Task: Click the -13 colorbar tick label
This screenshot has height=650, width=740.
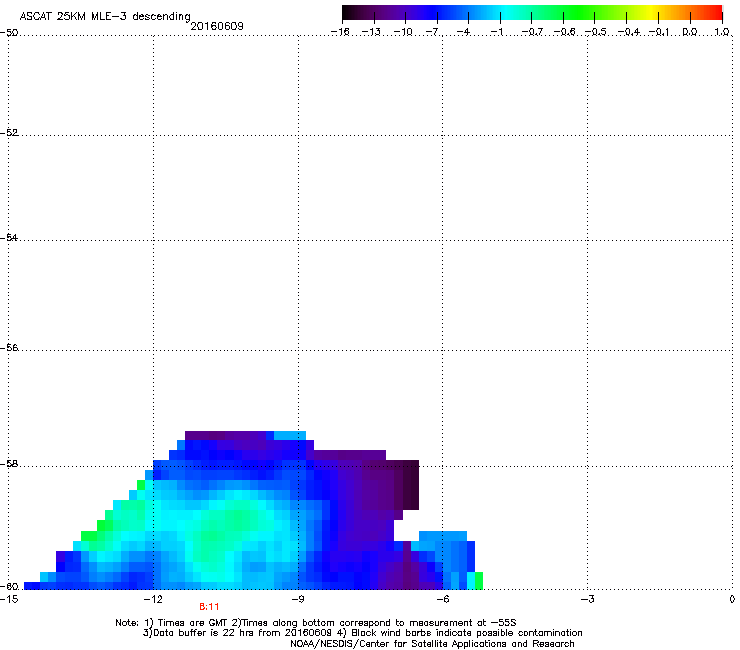Action: (x=371, y=32)
